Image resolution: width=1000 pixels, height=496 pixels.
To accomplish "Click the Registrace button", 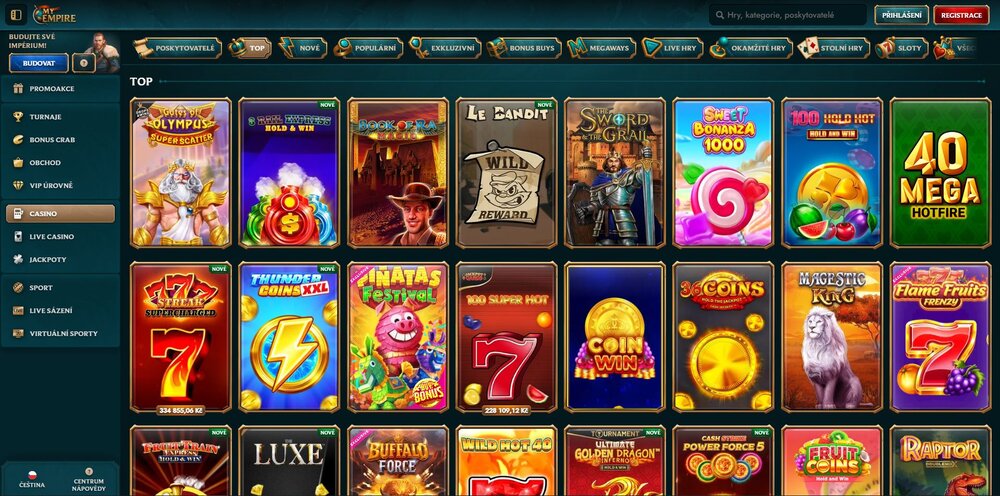I will click(x=961, y=15).
